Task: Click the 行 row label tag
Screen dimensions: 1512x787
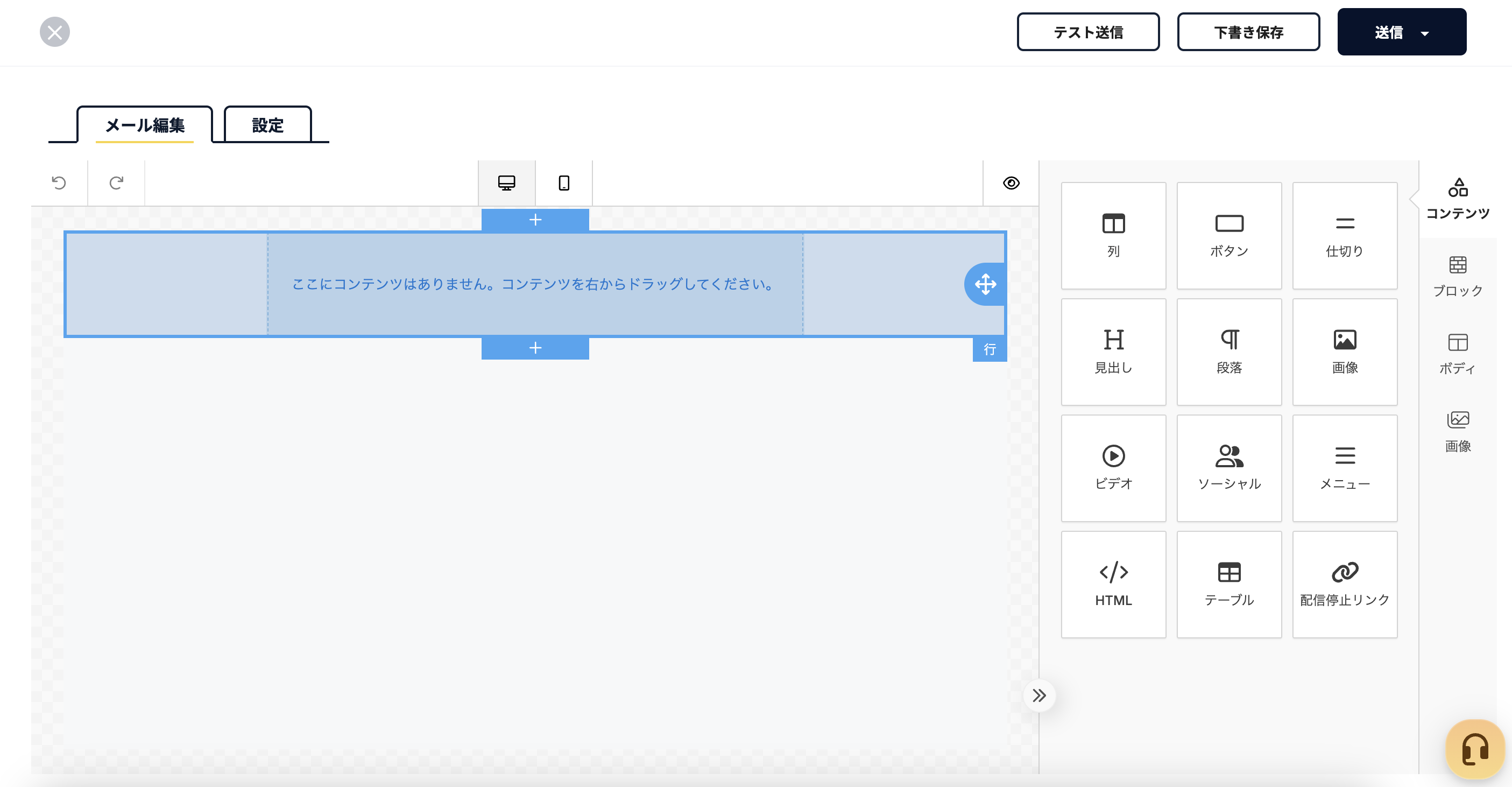Action: click(x=990, y=349)
